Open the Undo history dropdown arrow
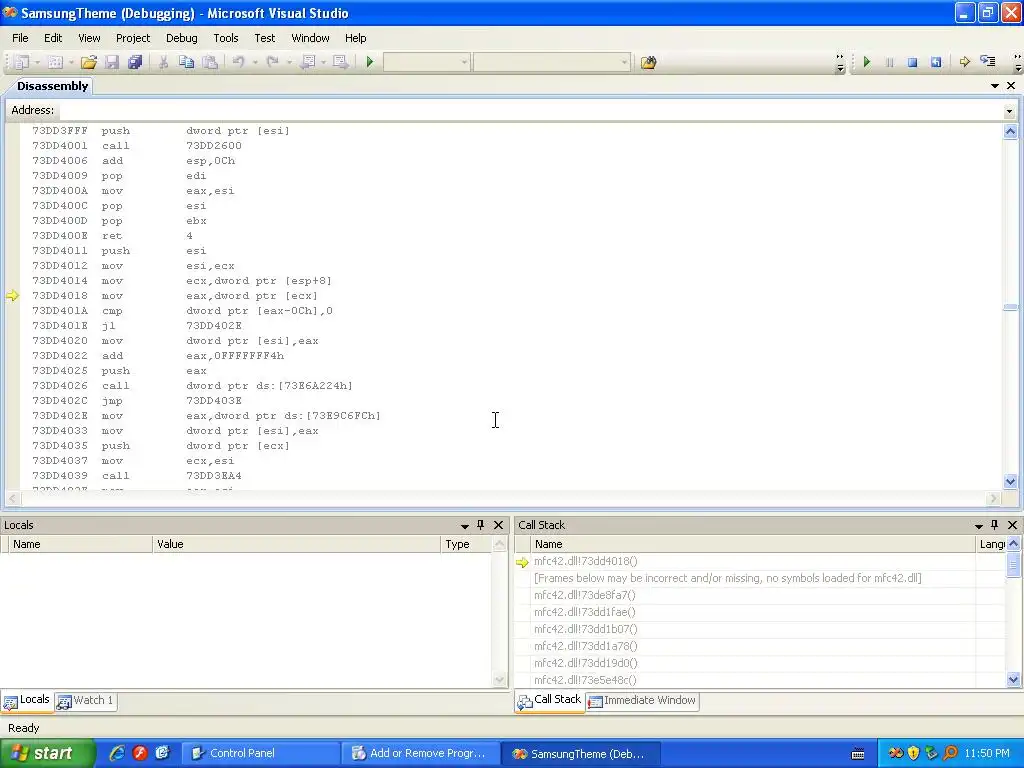The width and height of the screenshot is (1024, 768). (255, 62)
